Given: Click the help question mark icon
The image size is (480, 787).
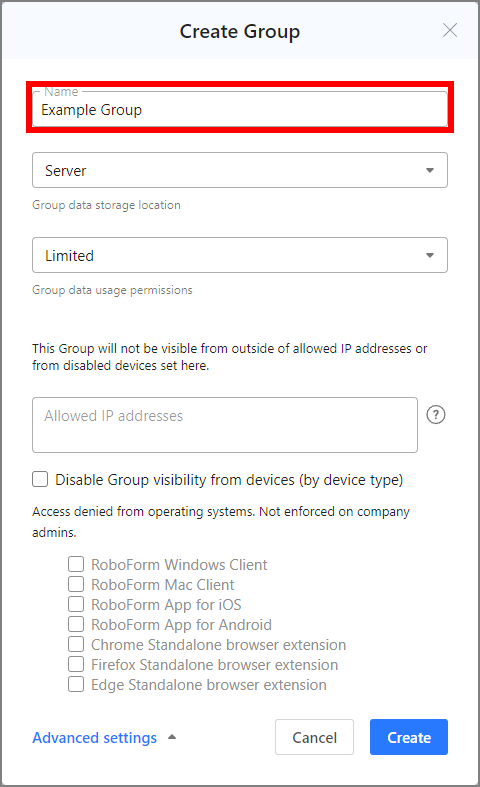Looking at the screenshot, I should click(435, 415).
